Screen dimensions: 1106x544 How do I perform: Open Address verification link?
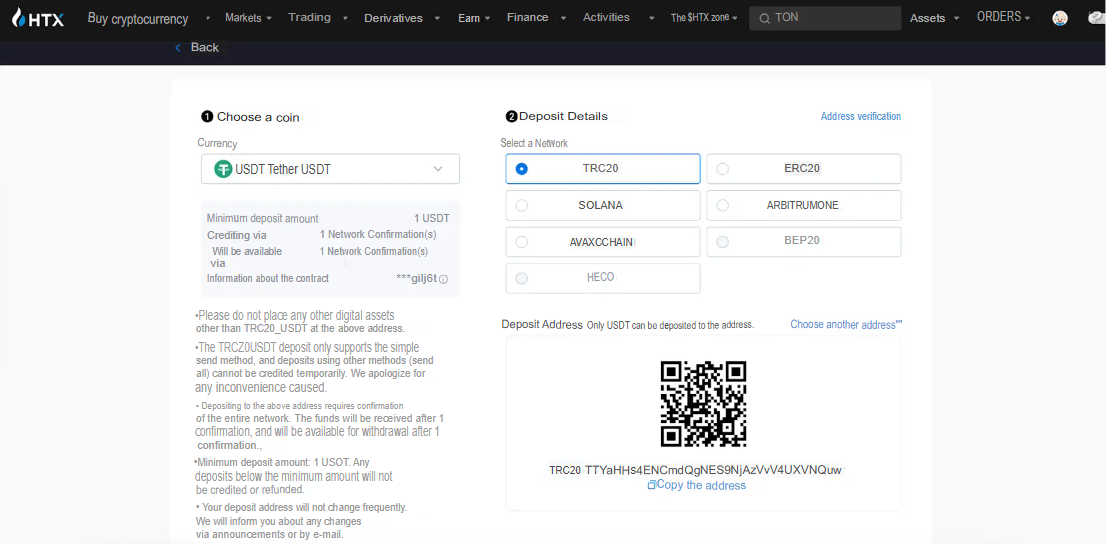[x=861, y=116]
